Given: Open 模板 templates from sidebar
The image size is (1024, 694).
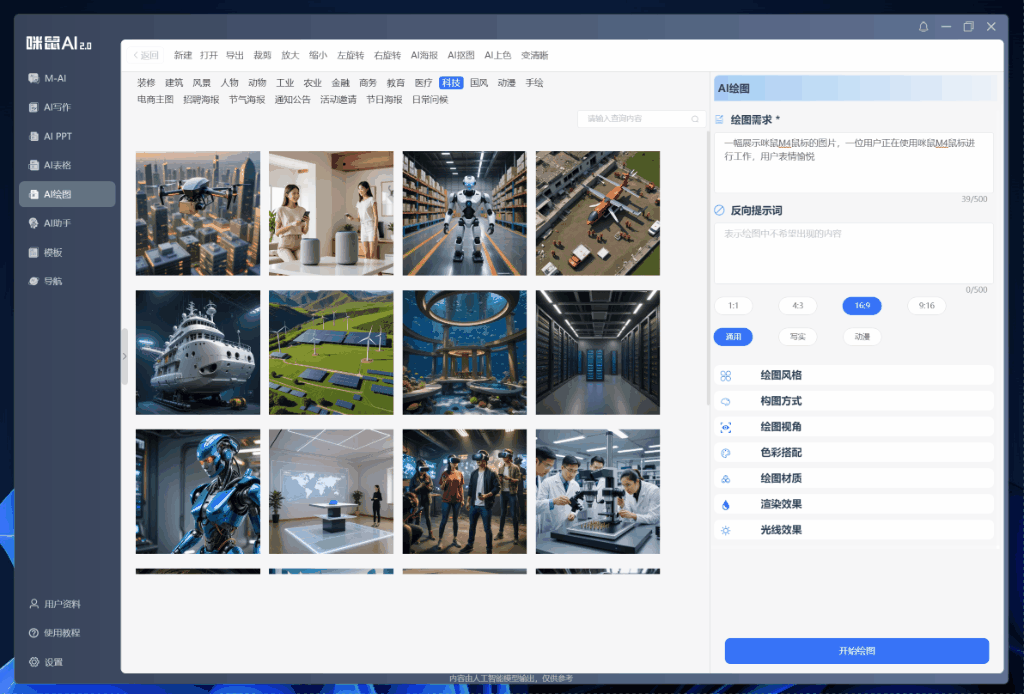Looking at the screenshot, I should tap(52, 252).
